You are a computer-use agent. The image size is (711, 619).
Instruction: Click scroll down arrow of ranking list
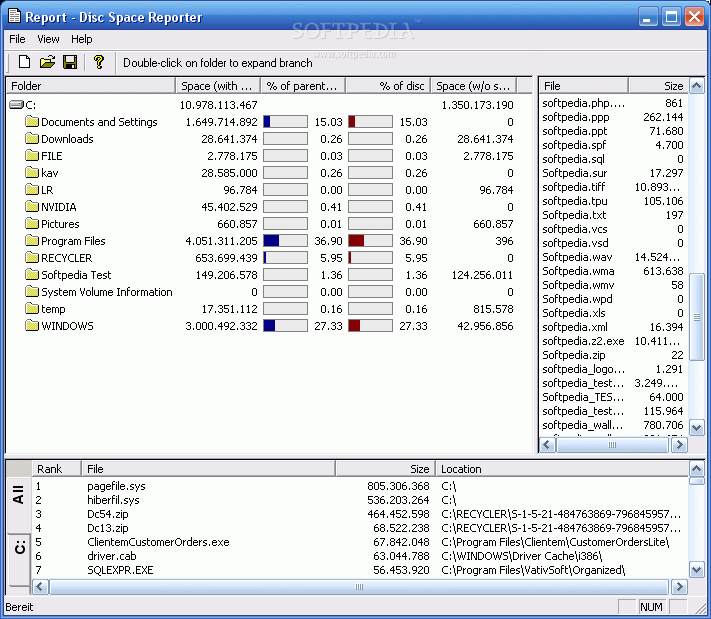[696, 569]
